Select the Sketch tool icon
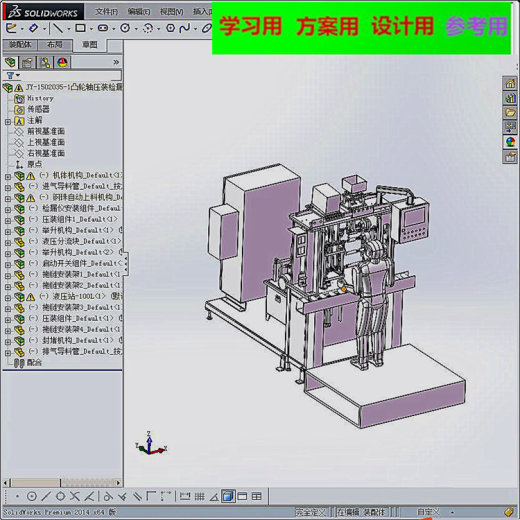Image resolution: width=520 pixels, height=520 pixels. [11, 28]
